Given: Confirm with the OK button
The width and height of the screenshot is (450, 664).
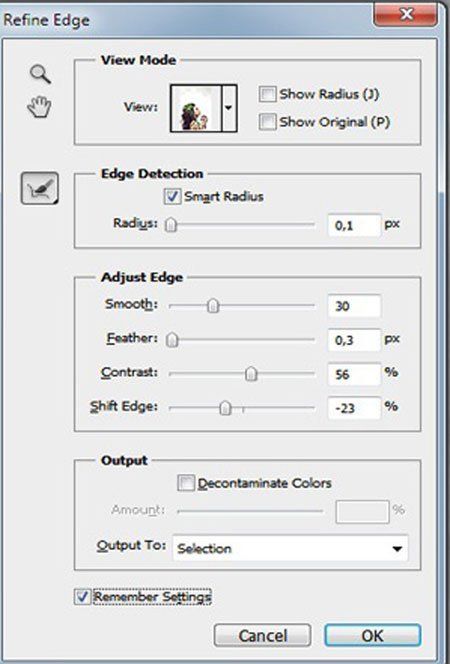Looking at the screenshot, I should coord(373,635).
